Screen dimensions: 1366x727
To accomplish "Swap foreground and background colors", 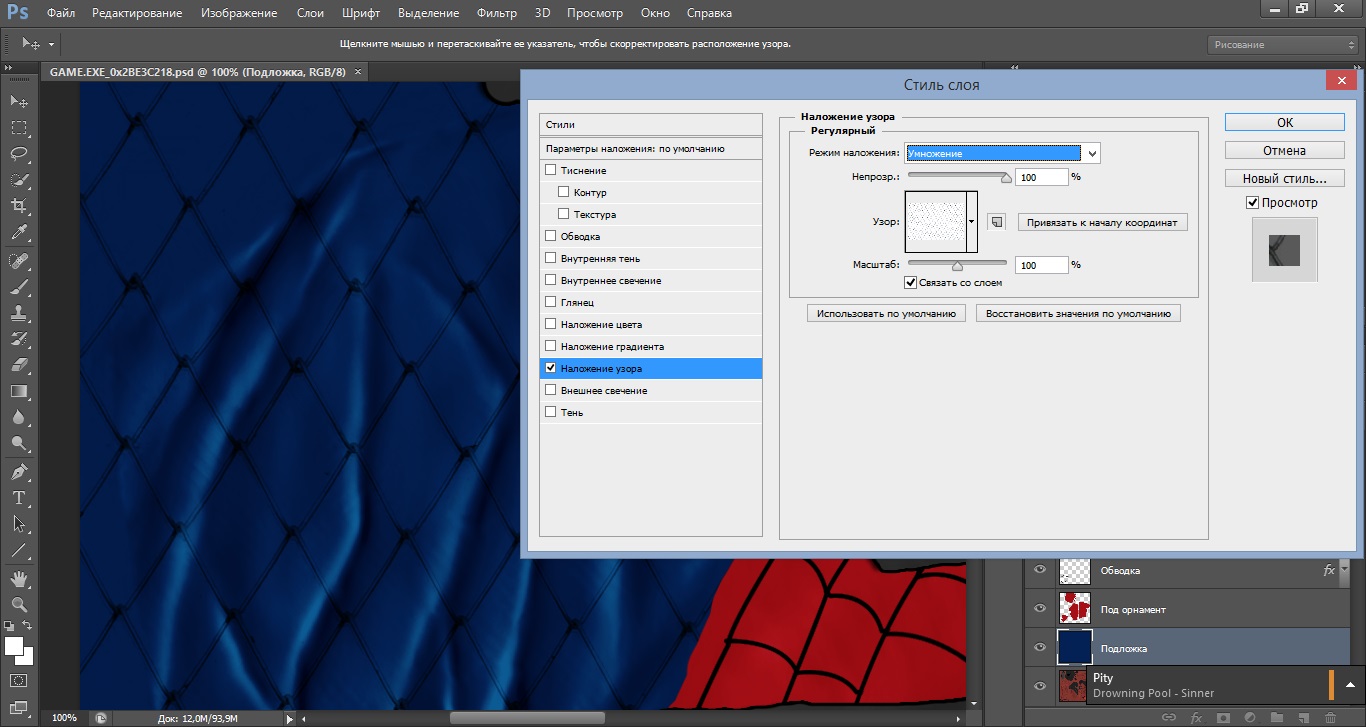I will tap(28, 626).
